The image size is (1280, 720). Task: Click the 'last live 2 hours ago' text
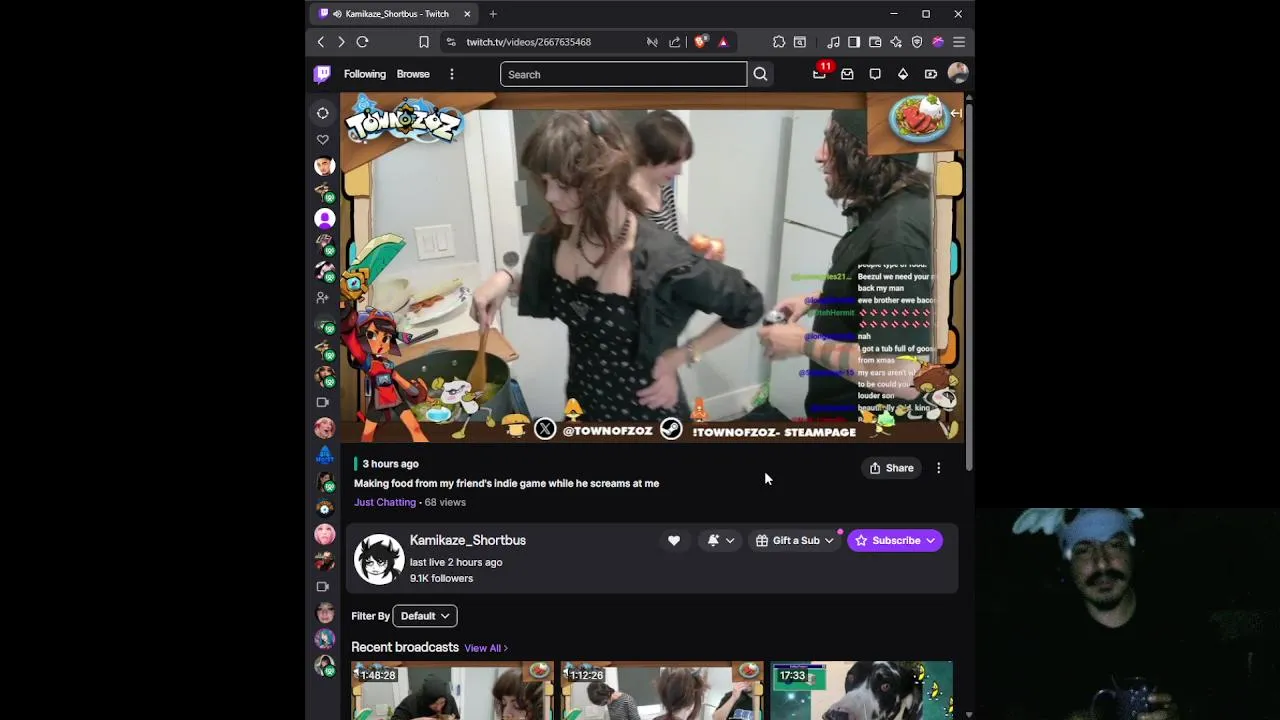tap(456, 562)
